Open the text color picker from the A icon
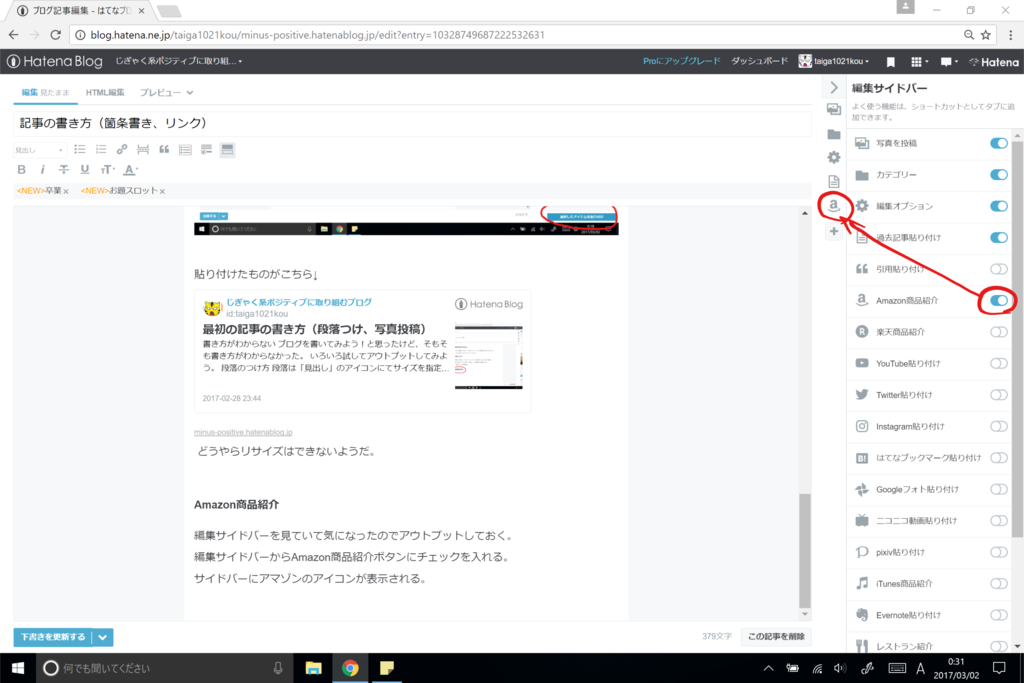Image resolution: width=1024 pixels, height=683 pixels. pos(130,169)
